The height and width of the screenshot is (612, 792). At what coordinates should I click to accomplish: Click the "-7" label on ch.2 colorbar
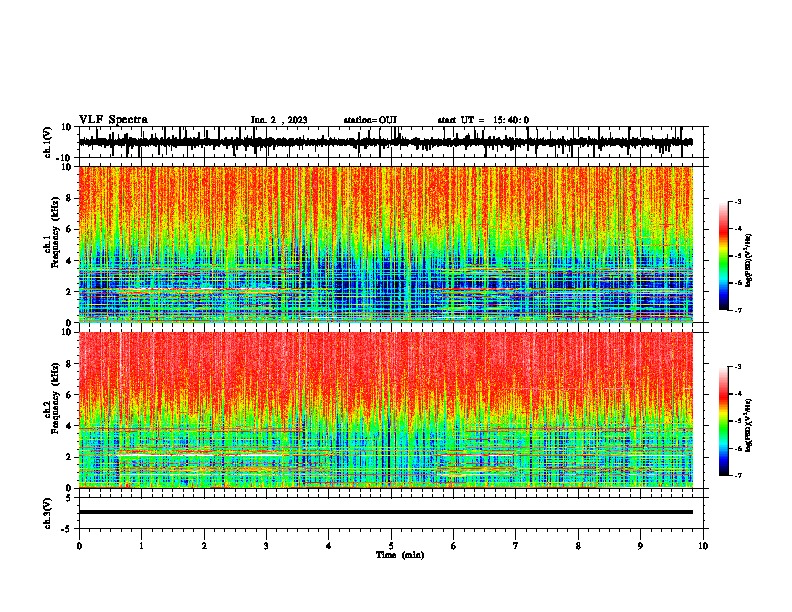click(x=737, y=476)
